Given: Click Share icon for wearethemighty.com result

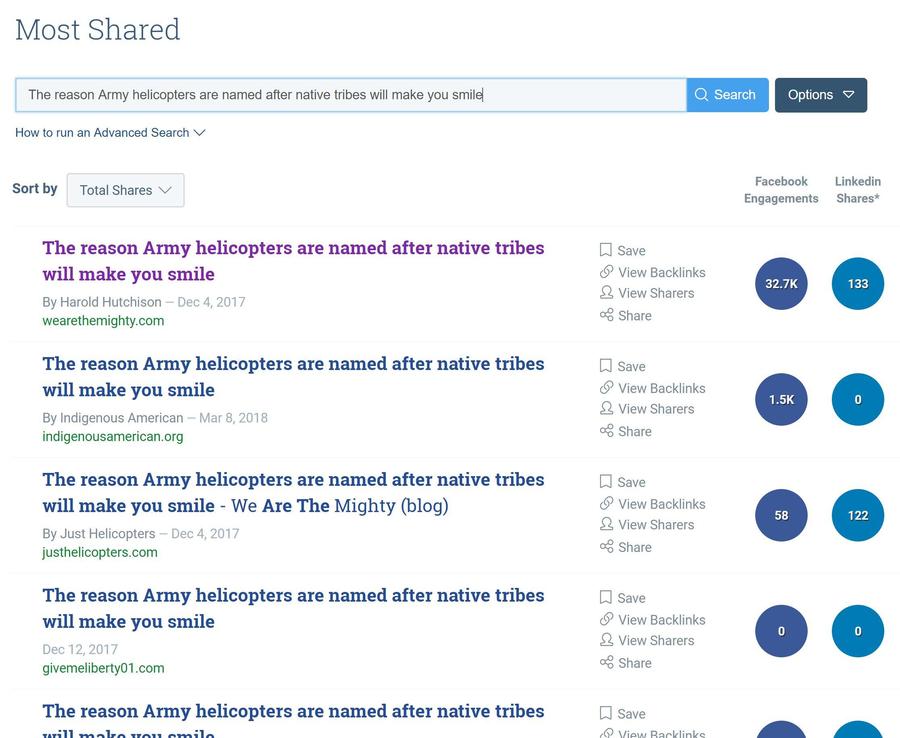Looking at the screenshot, I should pyautogui.click(x=606, y=314).
